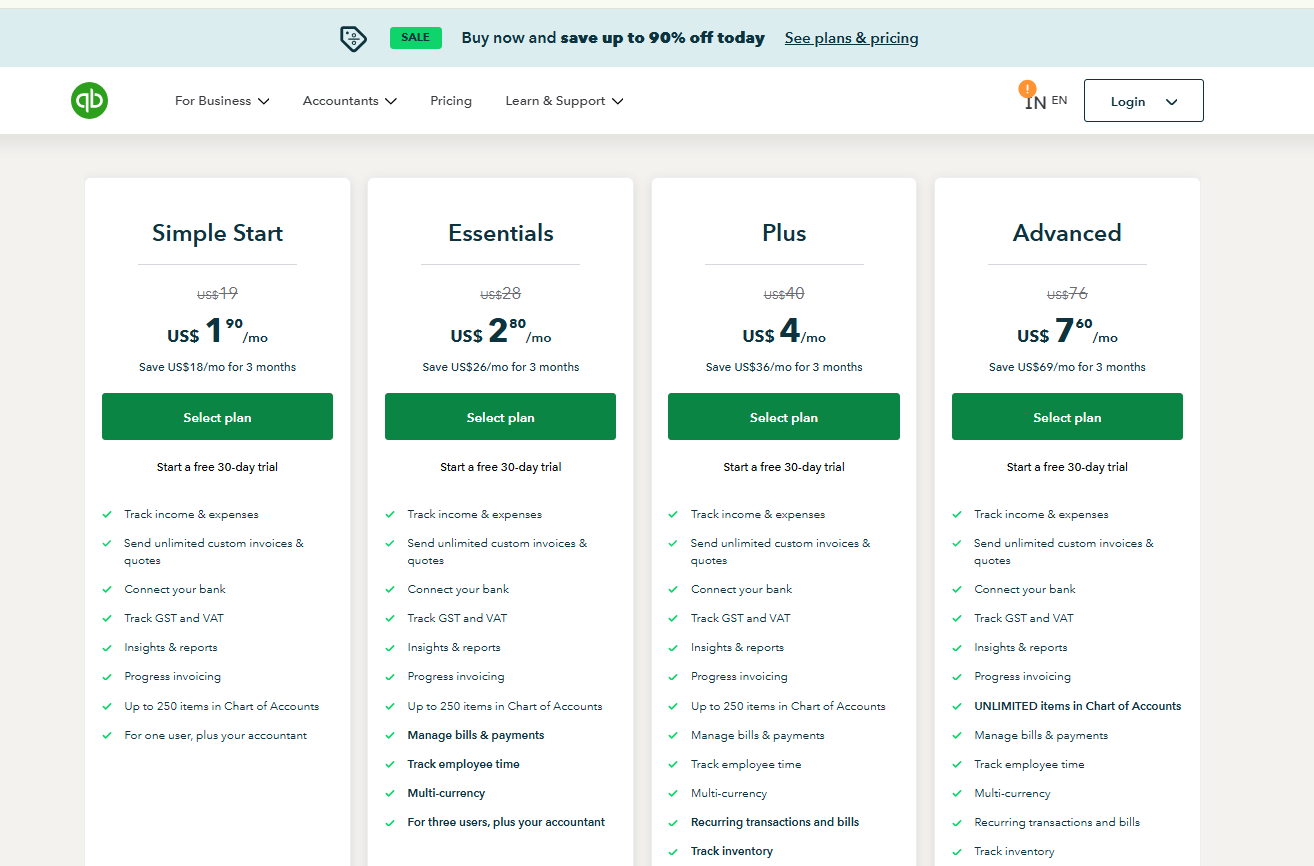This screenshot has height=866, width=1314.
Task: Click checkmark beside Advanced 'UNLIMITED items in Chart'
Action: [957, 706]
